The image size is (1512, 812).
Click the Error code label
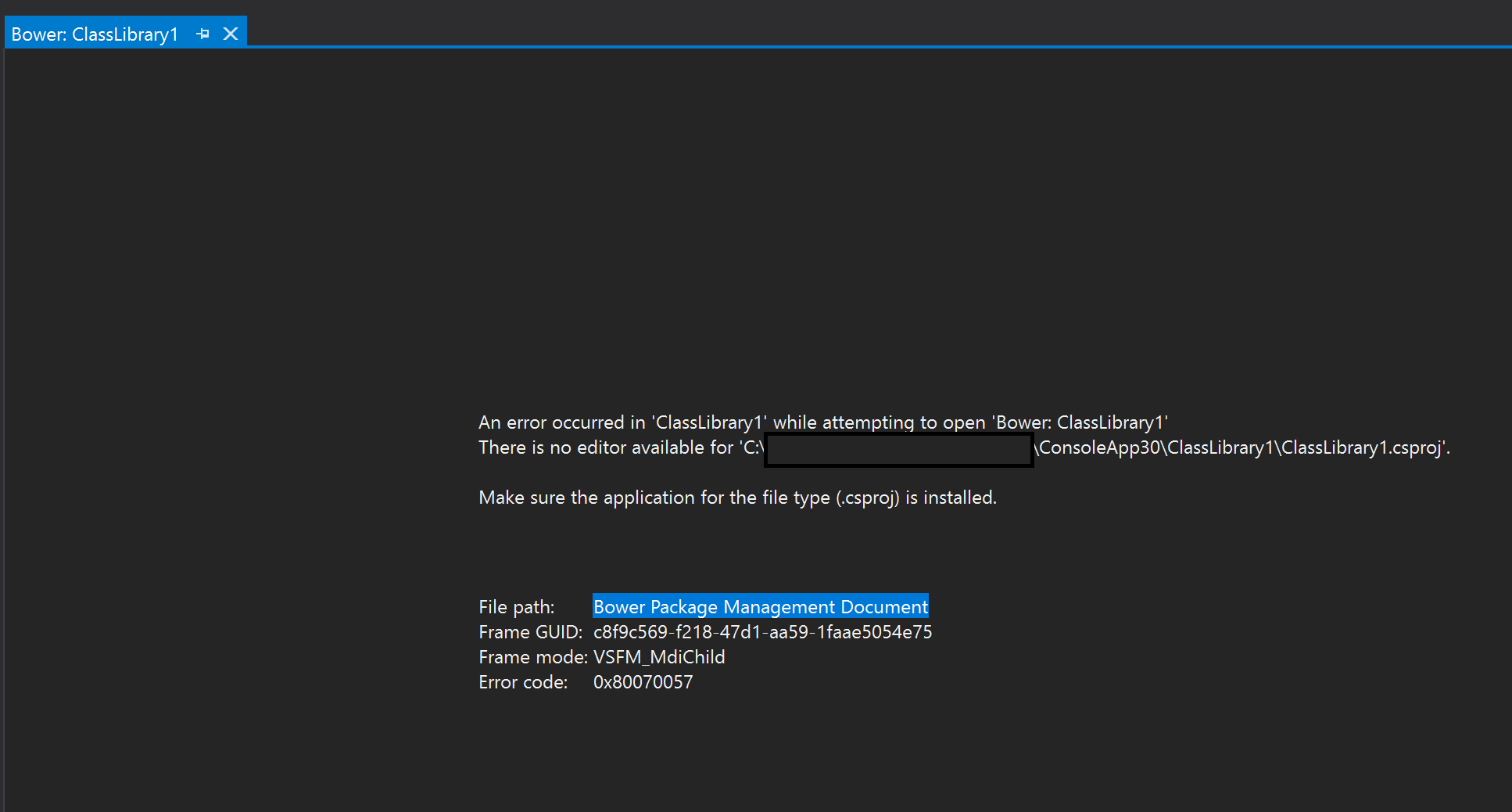pos(523,681)
